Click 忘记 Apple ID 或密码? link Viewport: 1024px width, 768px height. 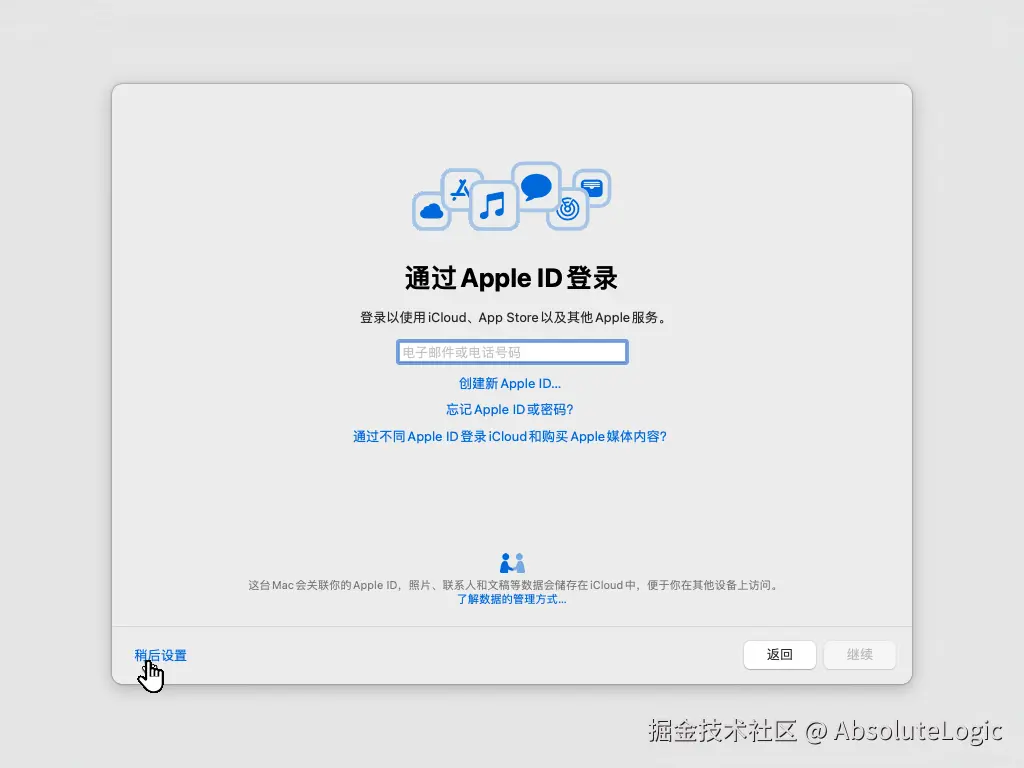click(x=509, y=409)
